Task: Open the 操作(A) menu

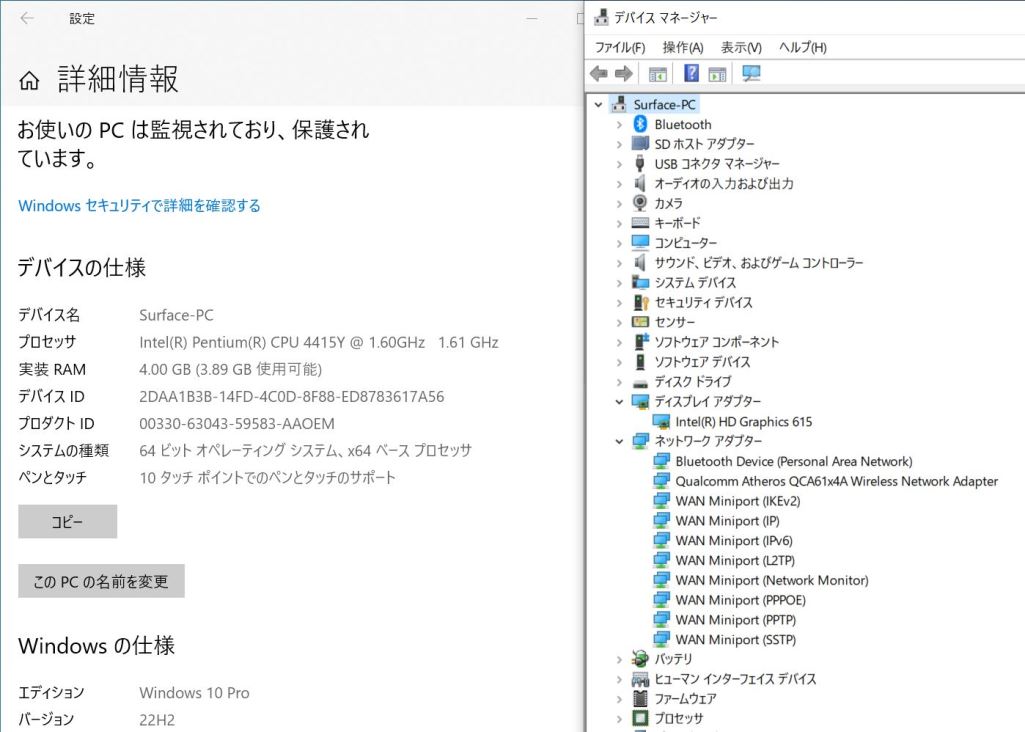Action: [683, 47]
